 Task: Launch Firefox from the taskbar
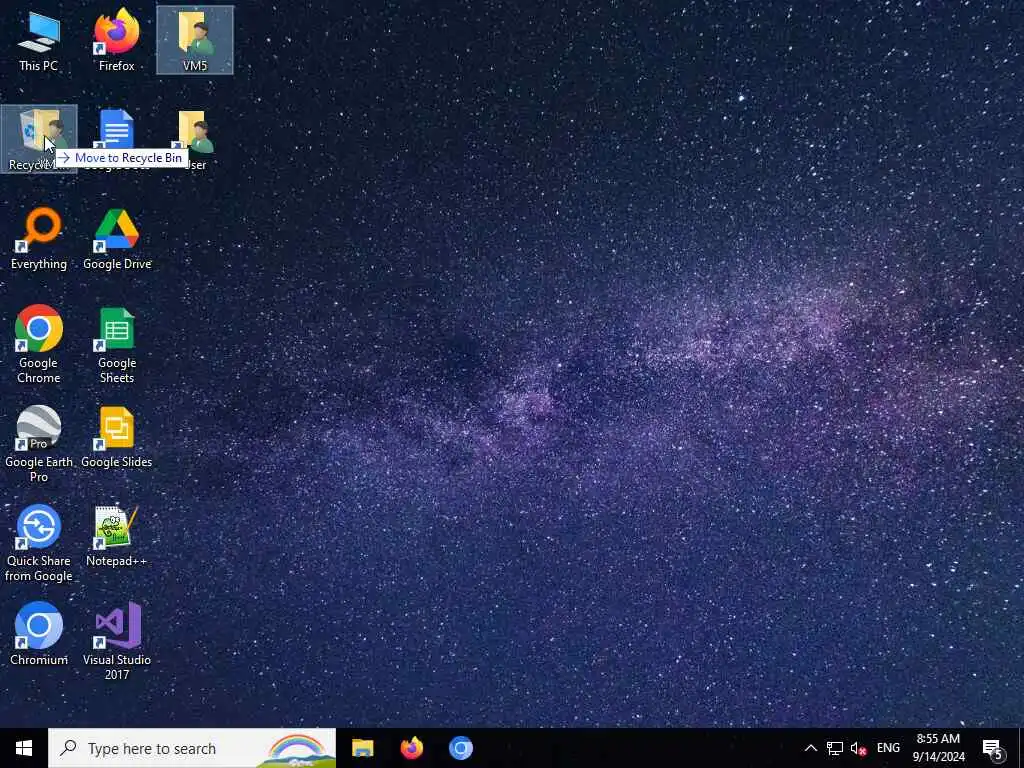click(x=411, y=748)
